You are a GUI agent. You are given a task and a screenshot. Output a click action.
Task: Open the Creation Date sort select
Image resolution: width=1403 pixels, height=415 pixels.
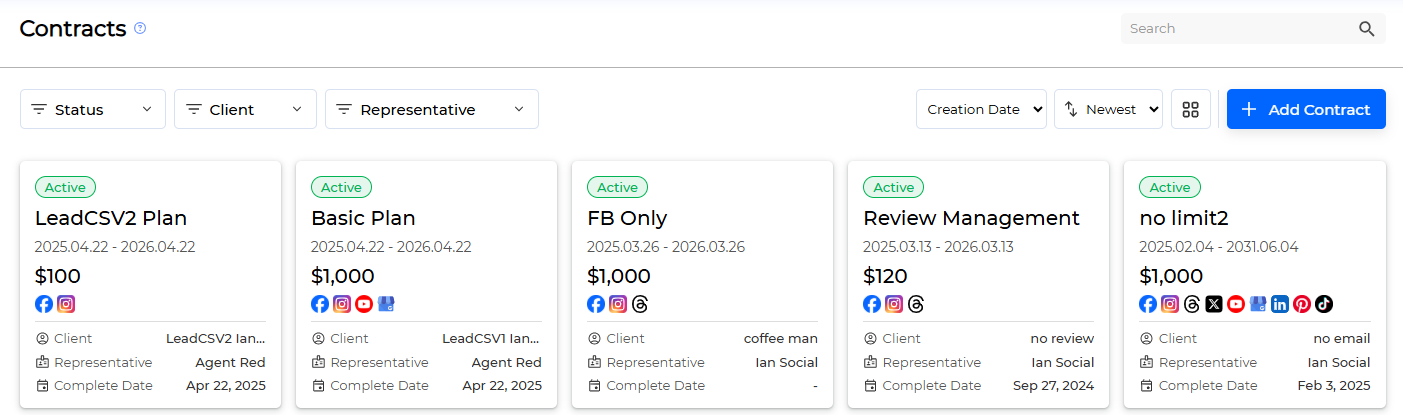pyautogui.click(x=981, y=109)
